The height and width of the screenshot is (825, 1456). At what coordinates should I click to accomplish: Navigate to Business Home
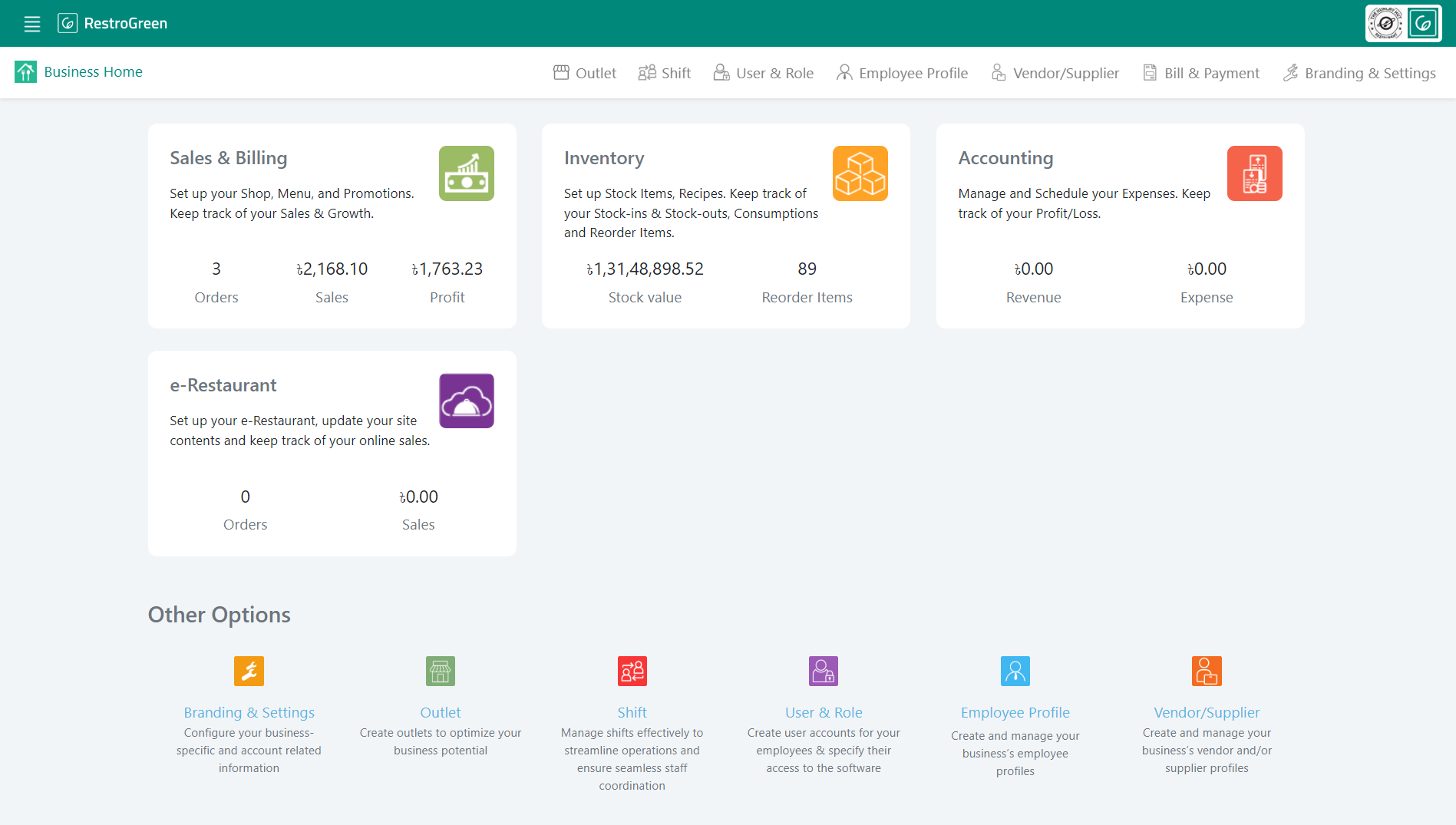[x=79, y=71]
